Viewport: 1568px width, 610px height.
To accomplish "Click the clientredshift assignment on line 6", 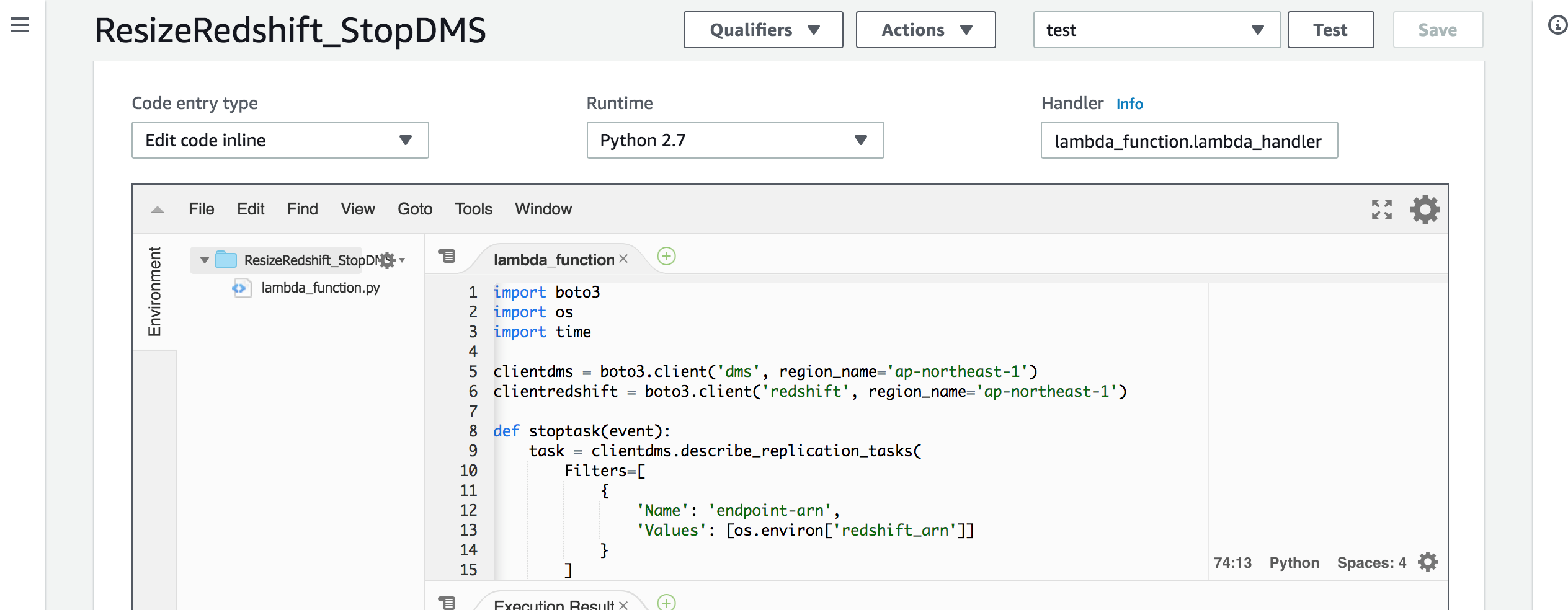I will [810, 391].
